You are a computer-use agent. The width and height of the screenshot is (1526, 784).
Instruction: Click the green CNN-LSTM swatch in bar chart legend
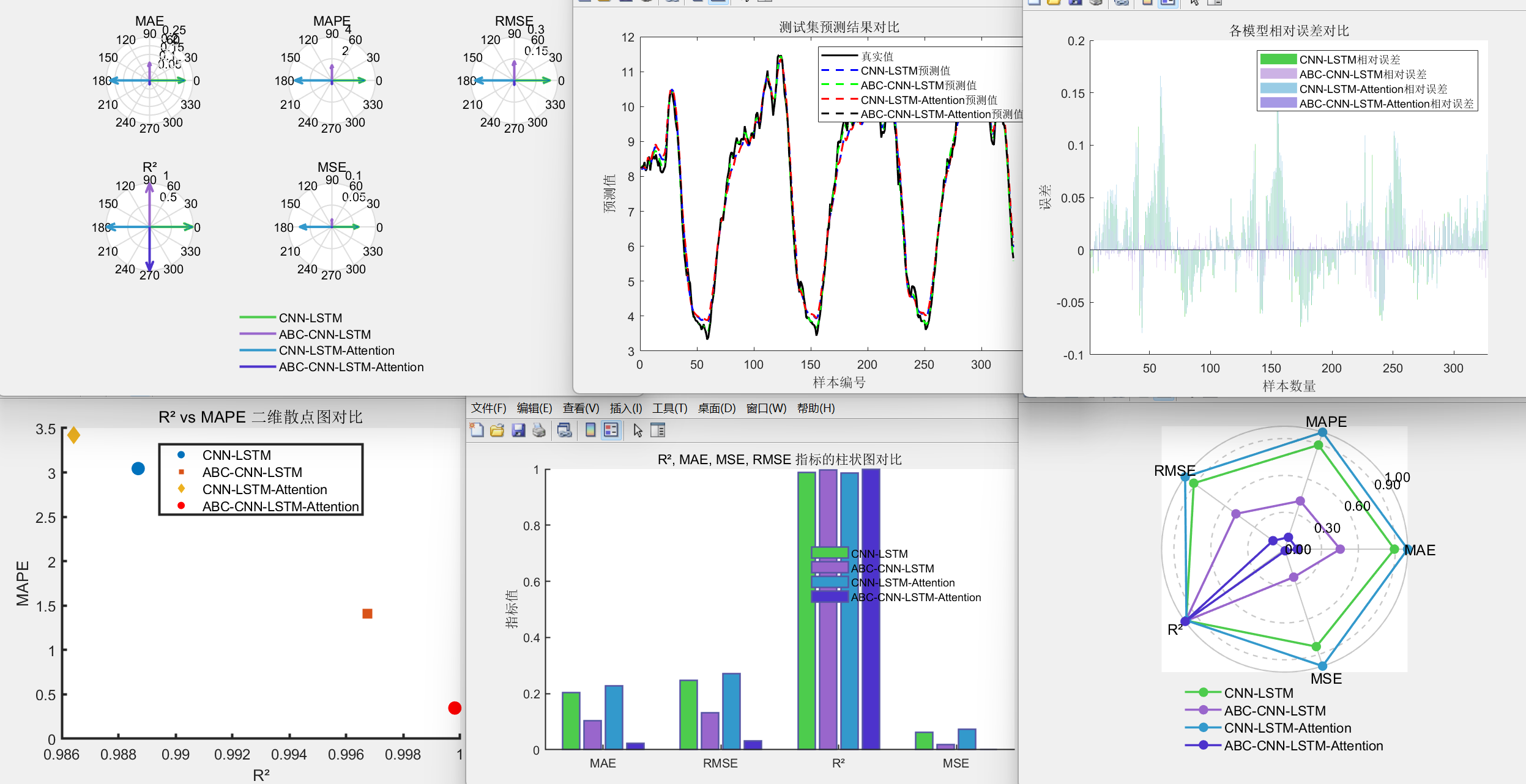tap(830, 553)
